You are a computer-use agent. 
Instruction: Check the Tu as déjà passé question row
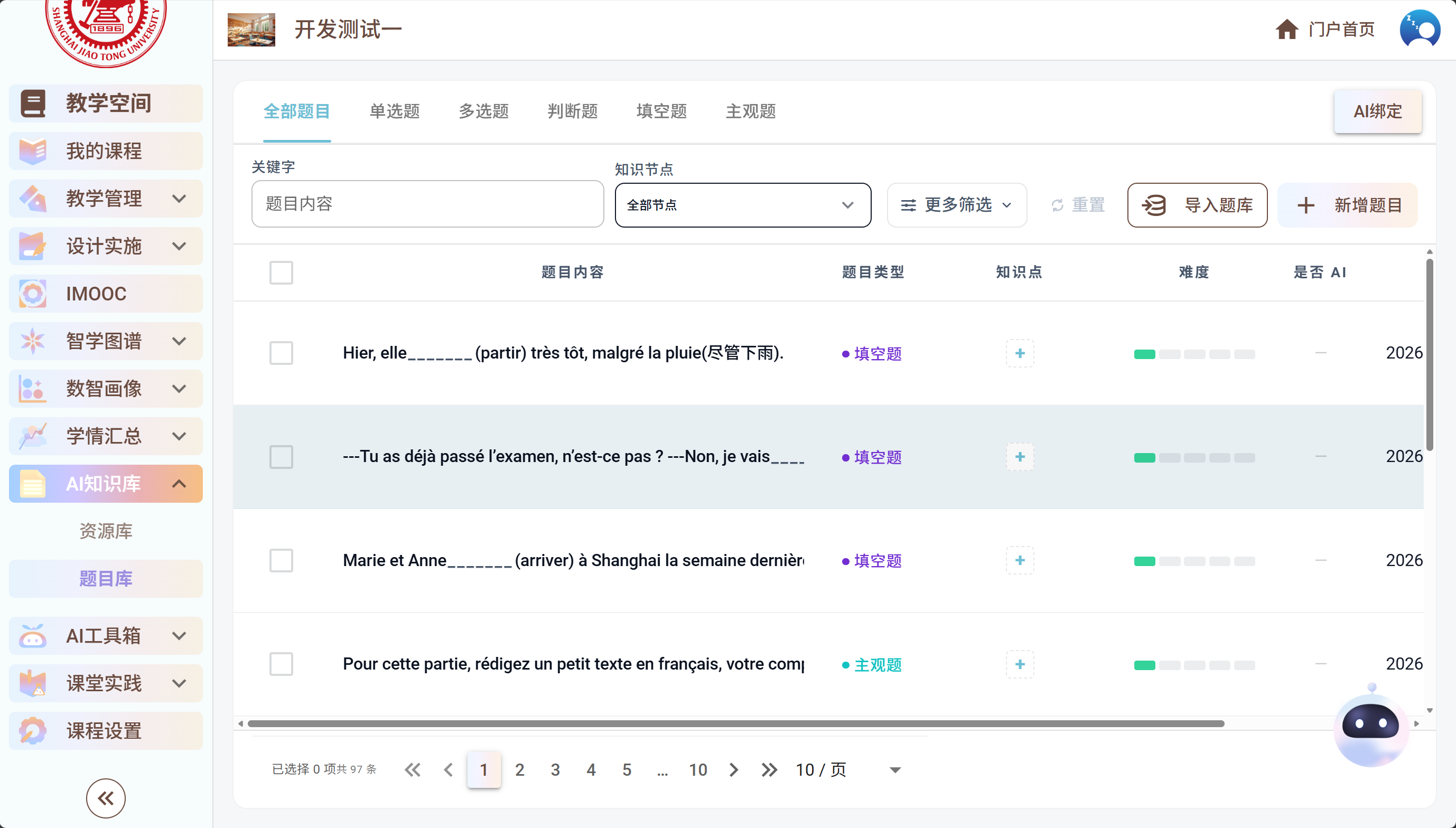[281, 457]
